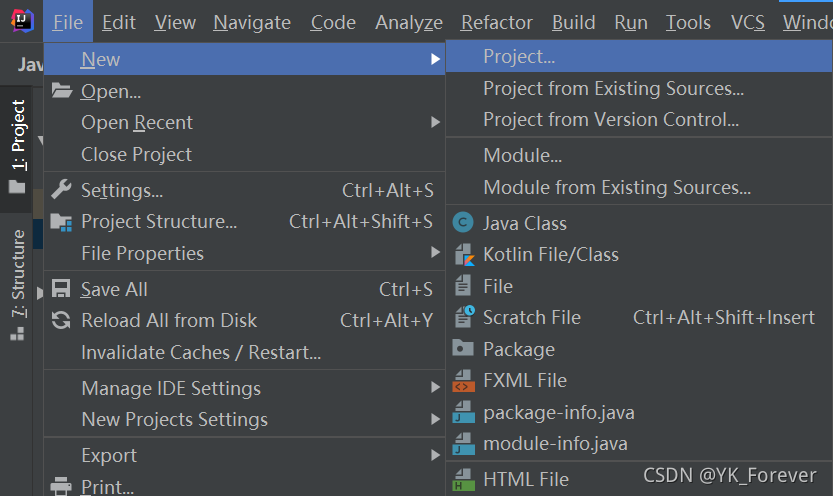833x496 pixels.
Task: Click the Reload All from Disk icon
Action: (61, 321)
